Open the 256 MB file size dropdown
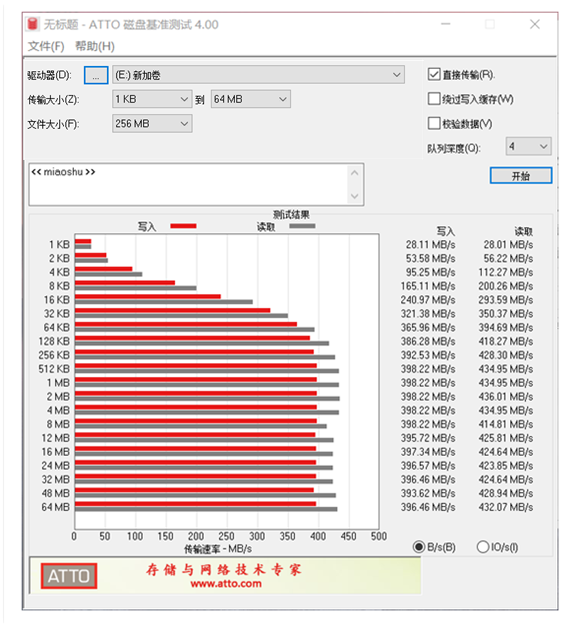Image resolution: width=568 pixels, height=628 pixels. tap(152, 123)
